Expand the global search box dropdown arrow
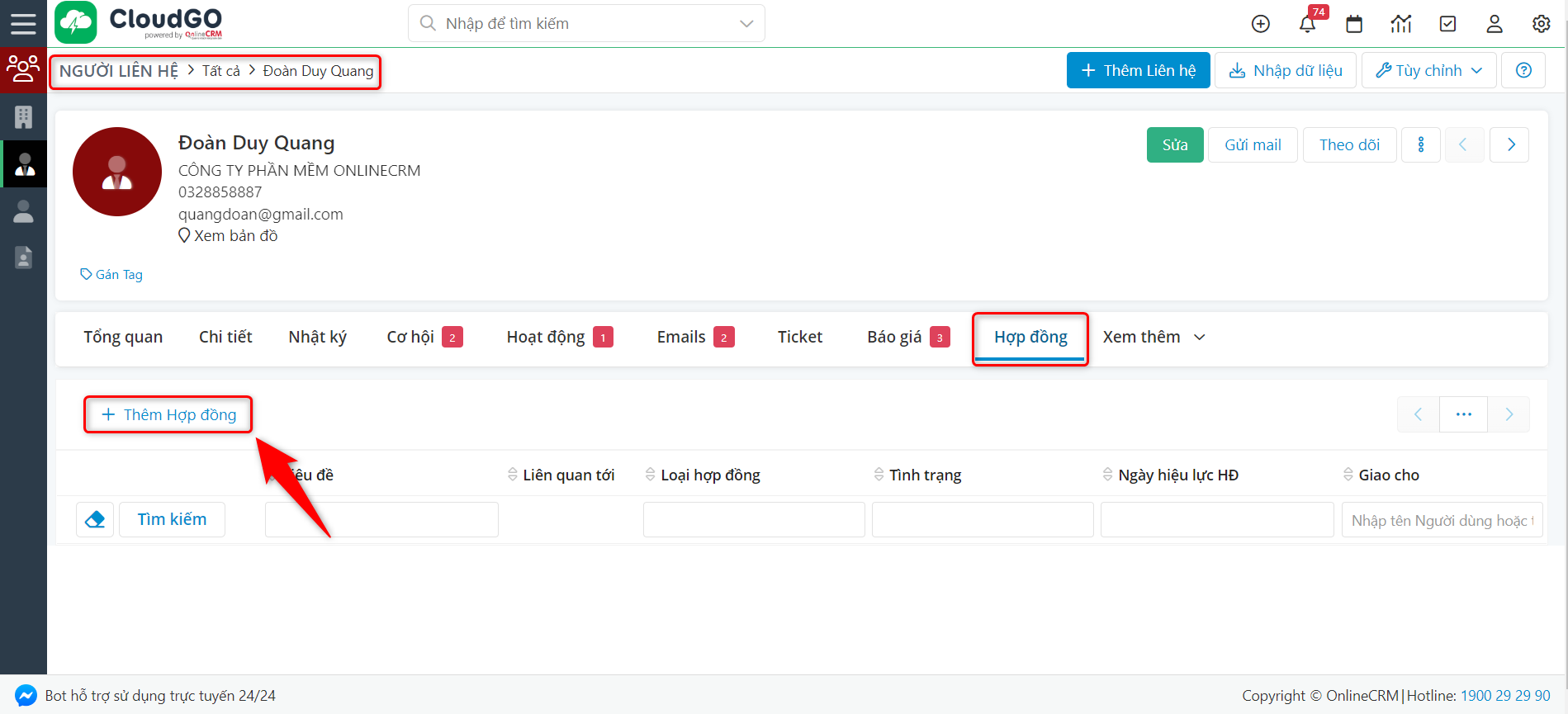Screen dimensions: 1568x714 point(746,24)
